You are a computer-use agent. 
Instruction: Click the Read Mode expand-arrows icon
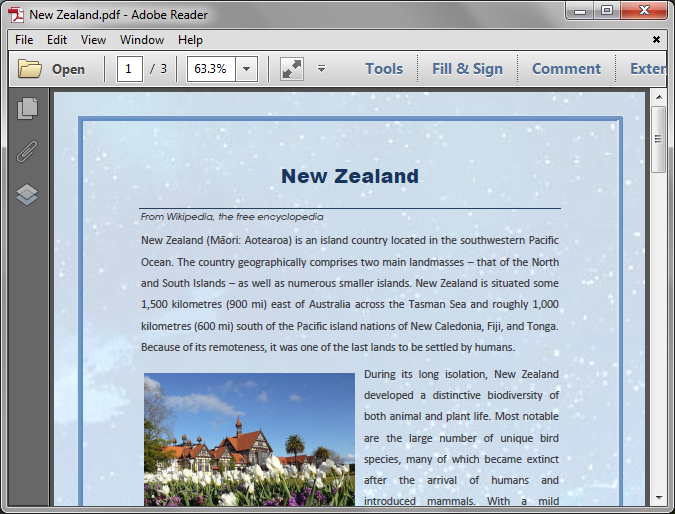click(x=291, y=69)
